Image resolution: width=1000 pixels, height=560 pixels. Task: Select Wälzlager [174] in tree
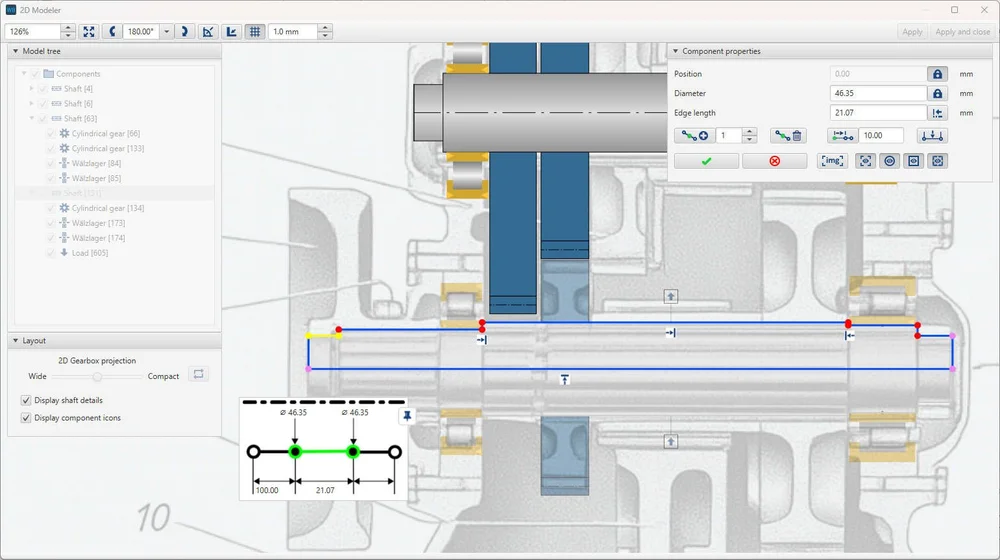[x=98, y=238]
